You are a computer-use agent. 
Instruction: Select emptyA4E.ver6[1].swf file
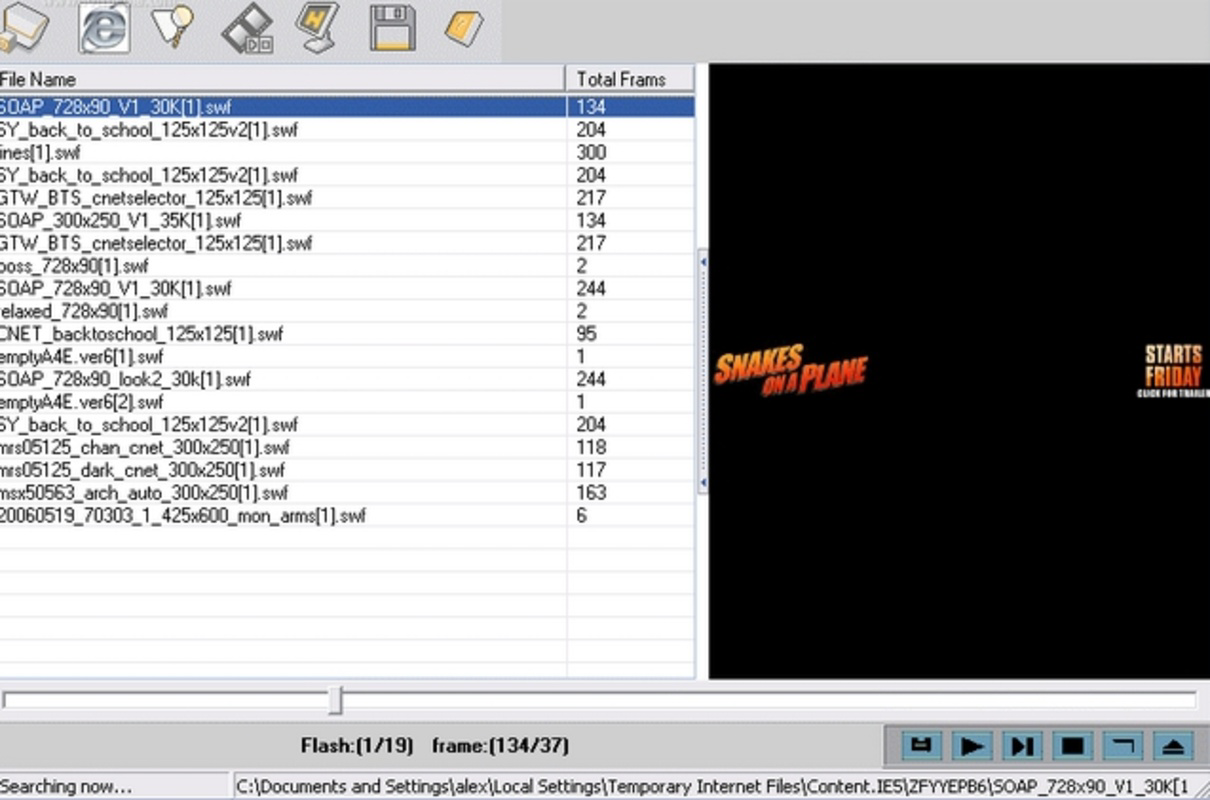click(x=347, y=356)
